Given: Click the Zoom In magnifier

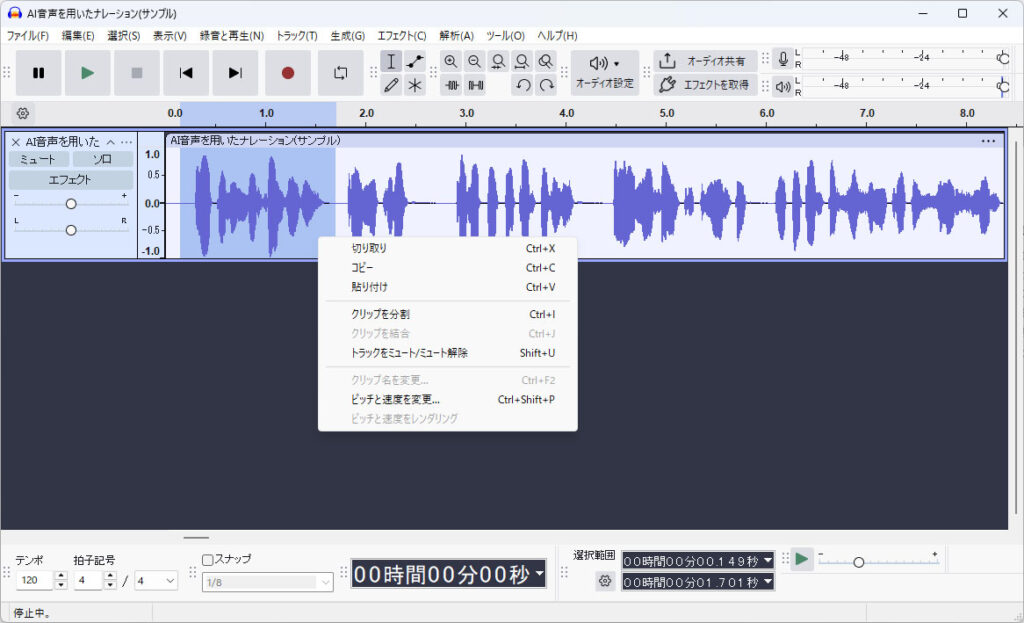Looking at the screenshot, I should pyautogui.click(x=451, y=61).
